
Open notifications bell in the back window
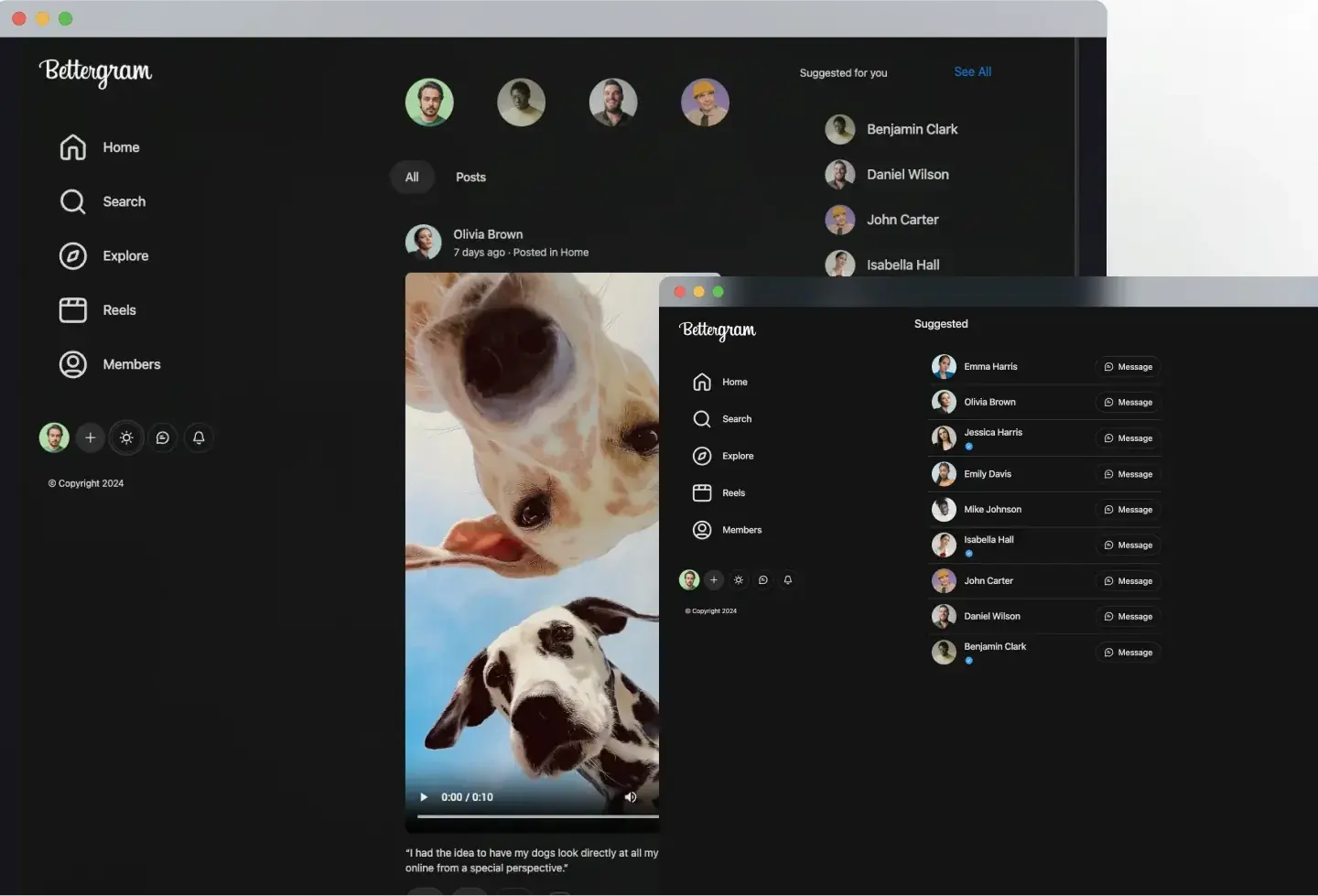tap(199, 437)
